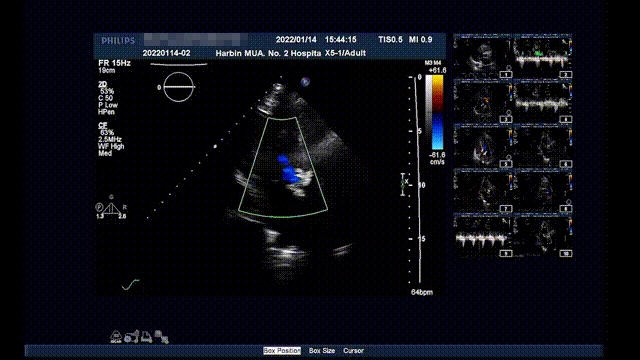Click the 2D mode heading
This screenshot has width=640, height=360.
102,84
